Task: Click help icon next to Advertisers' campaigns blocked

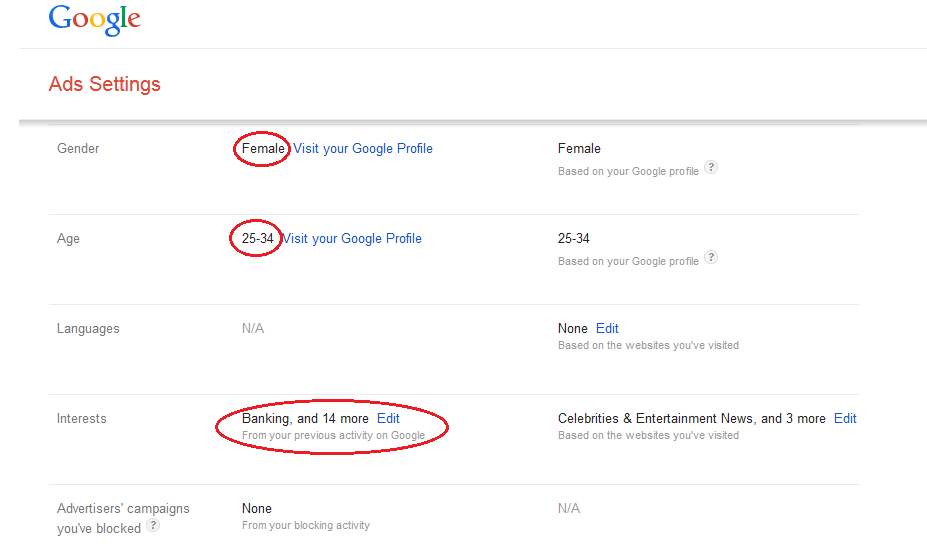Action: (x=153, y=526)
